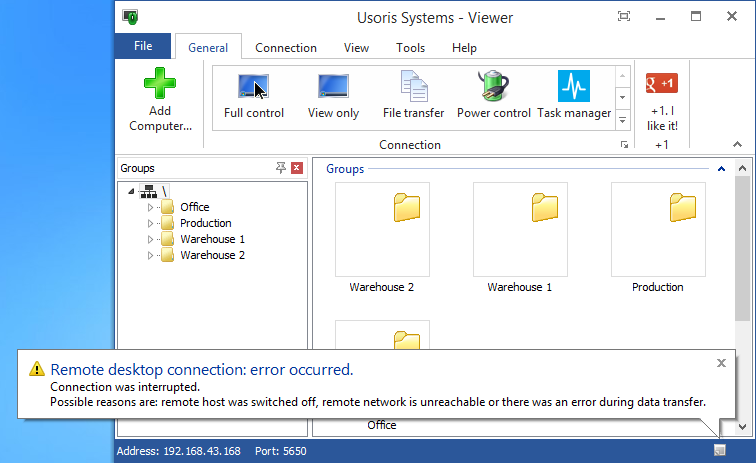
Task: Expand the Production tree node
Action: pos(151,224)
